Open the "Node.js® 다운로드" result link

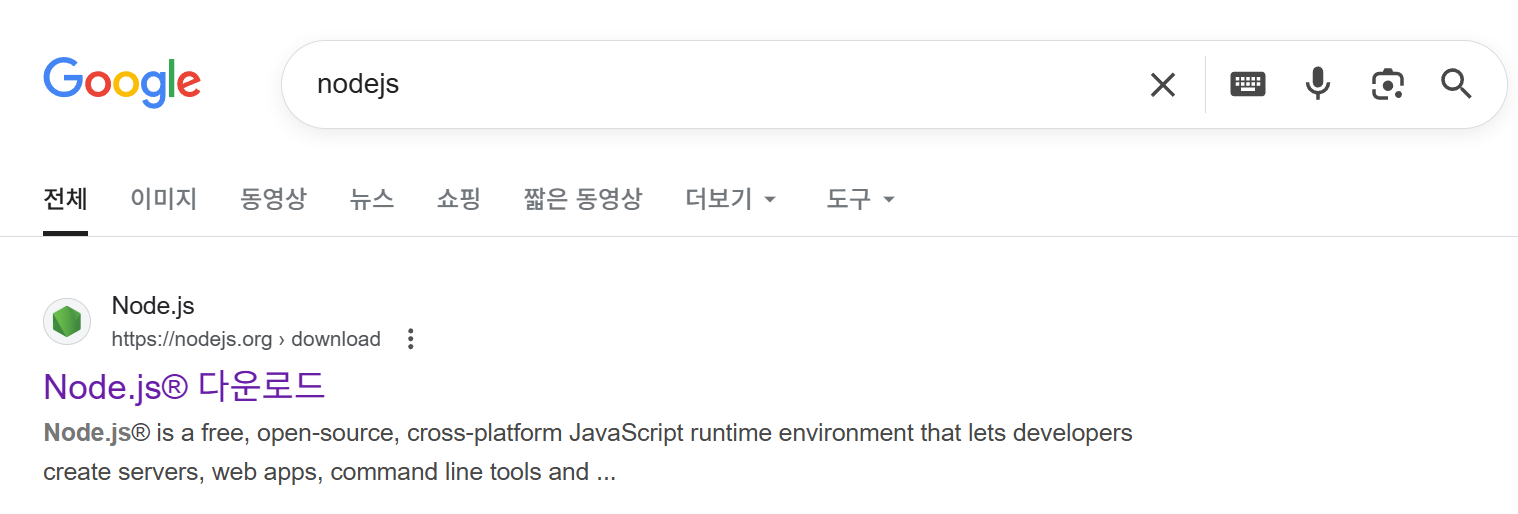[184, 386]
